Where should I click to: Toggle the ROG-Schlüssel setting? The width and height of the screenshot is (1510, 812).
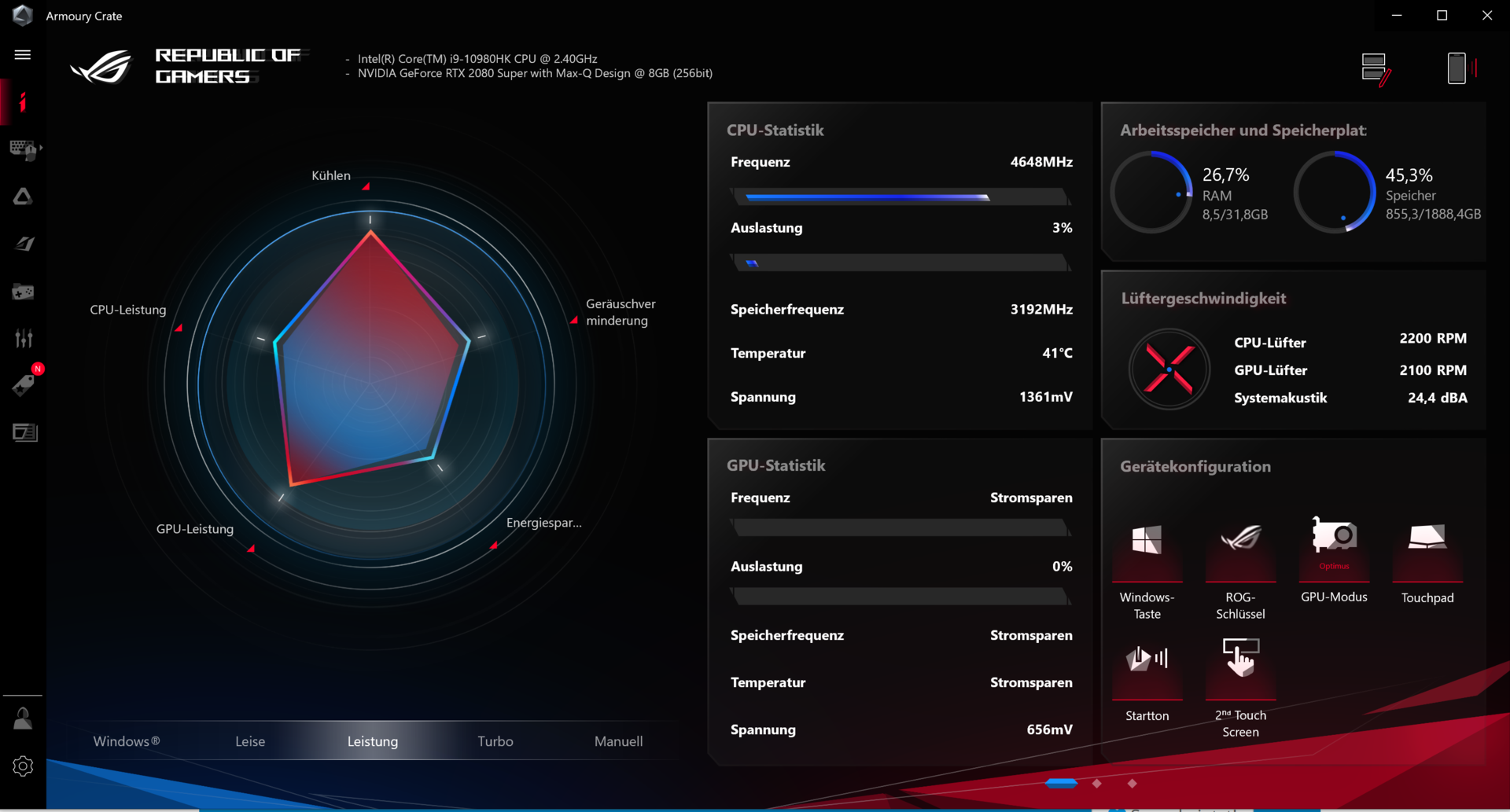coord(1240,571)
